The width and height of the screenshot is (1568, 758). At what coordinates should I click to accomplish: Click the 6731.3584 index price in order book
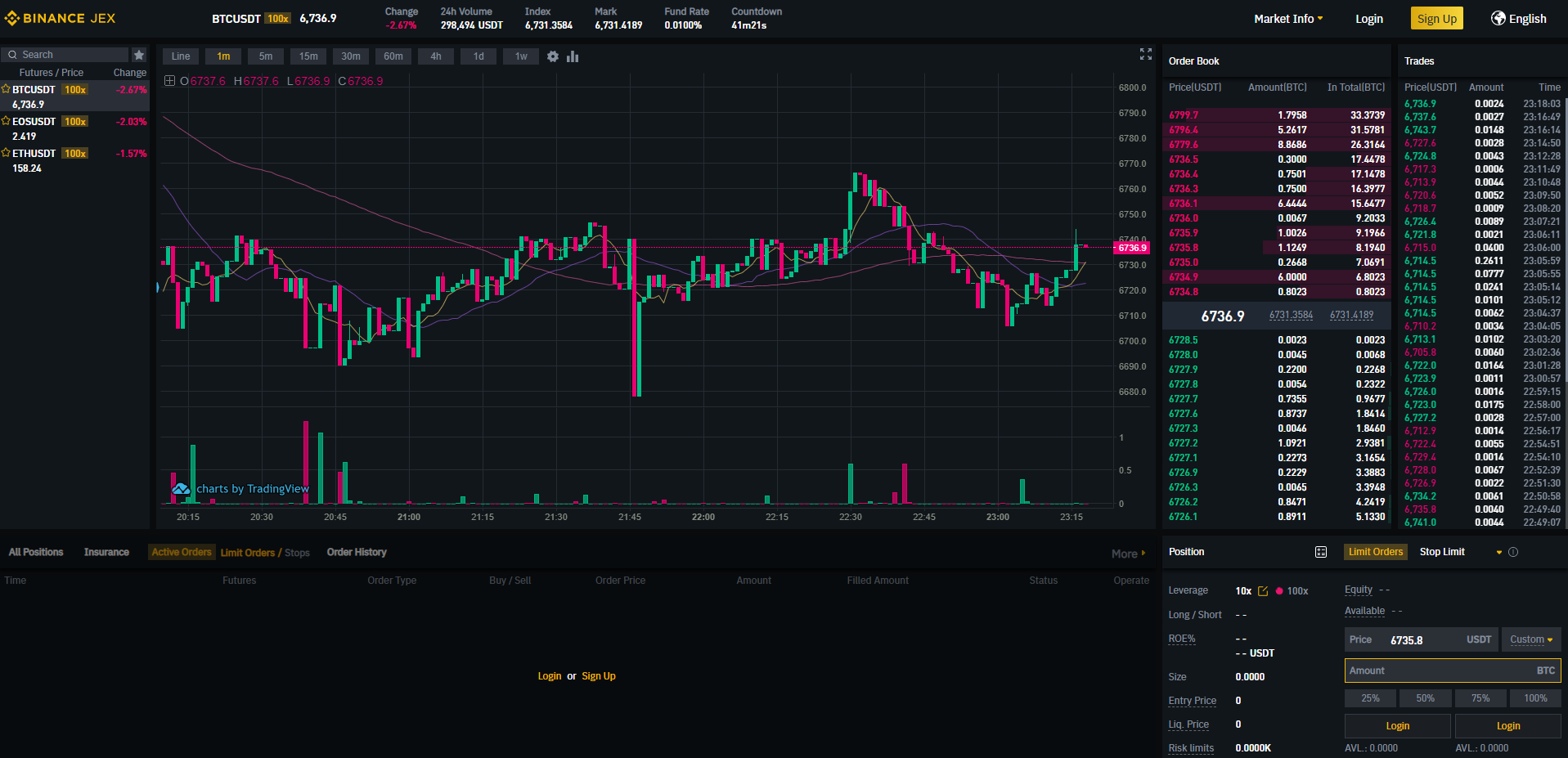[x=1292, y=315]
